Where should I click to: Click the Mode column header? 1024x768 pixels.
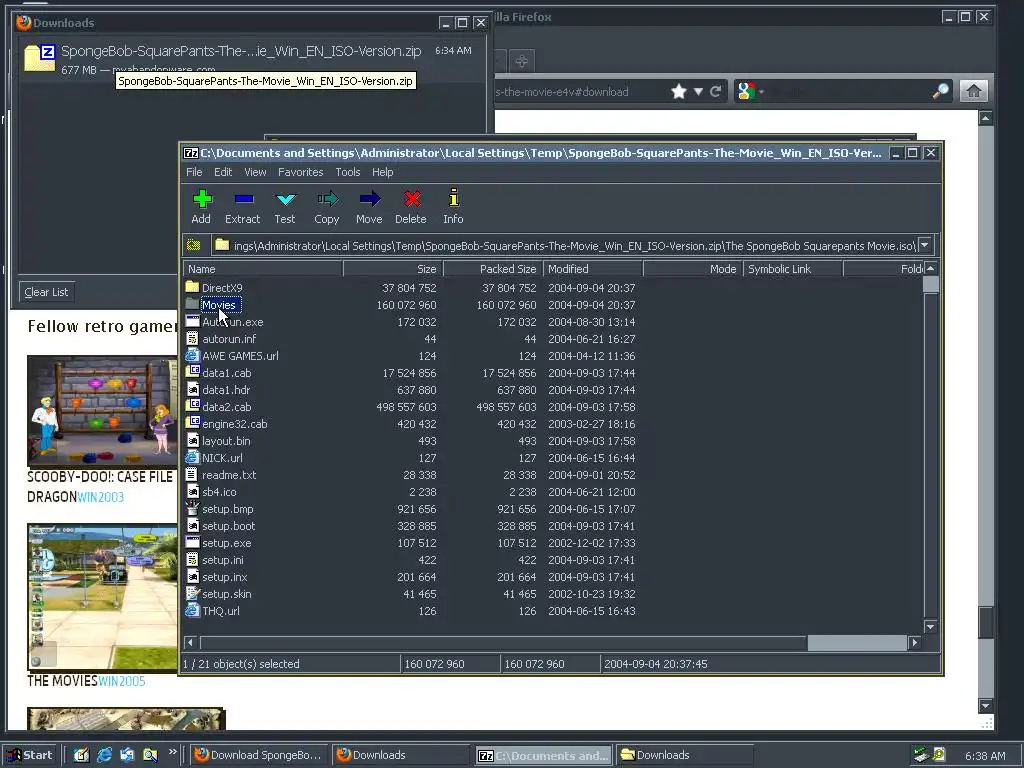coord(693,269)
